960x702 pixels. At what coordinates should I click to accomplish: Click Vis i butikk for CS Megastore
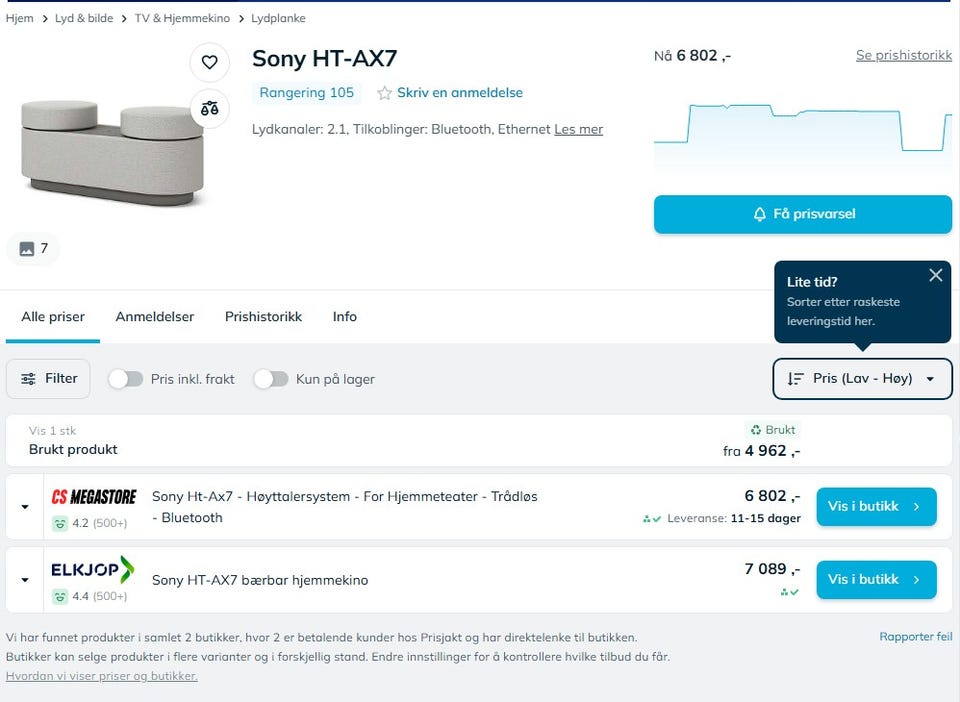point(876,507)
